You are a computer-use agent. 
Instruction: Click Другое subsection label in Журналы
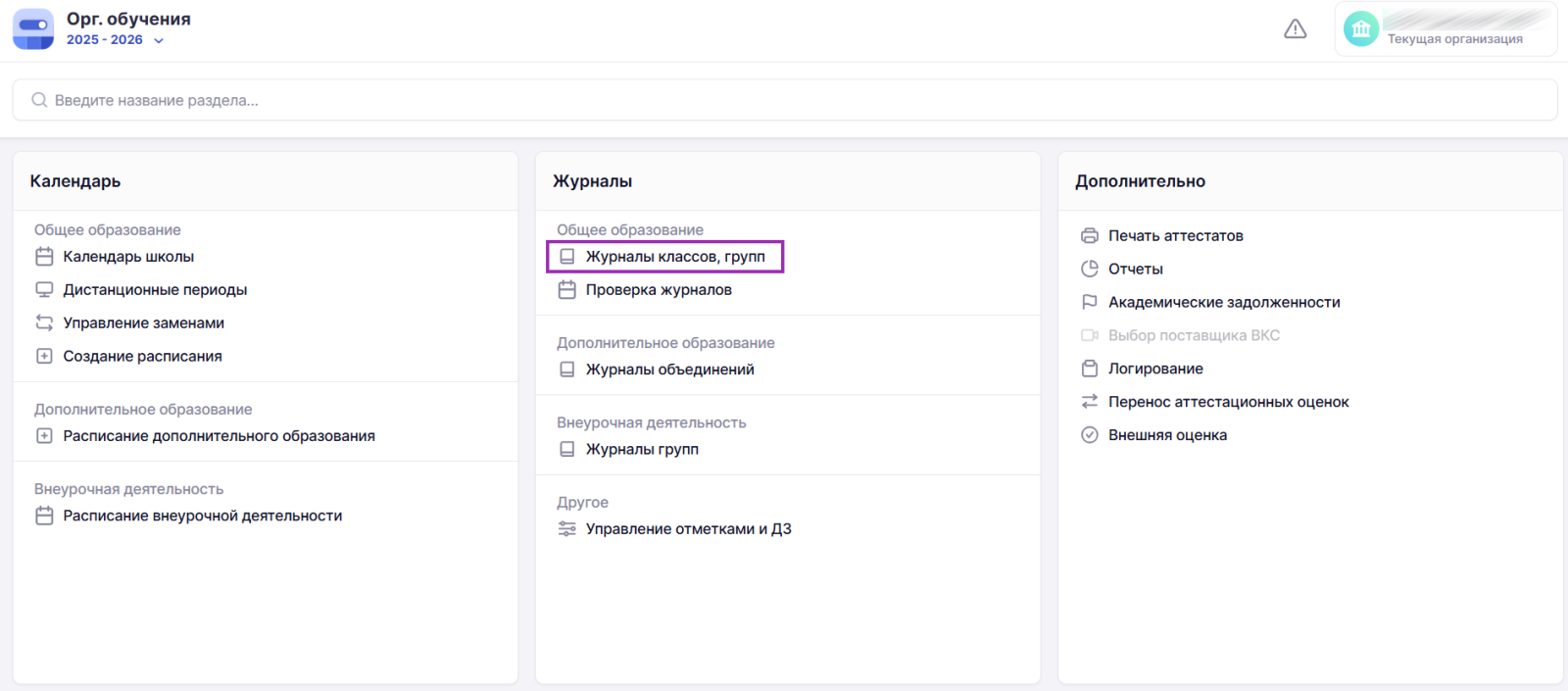[582, 503]
